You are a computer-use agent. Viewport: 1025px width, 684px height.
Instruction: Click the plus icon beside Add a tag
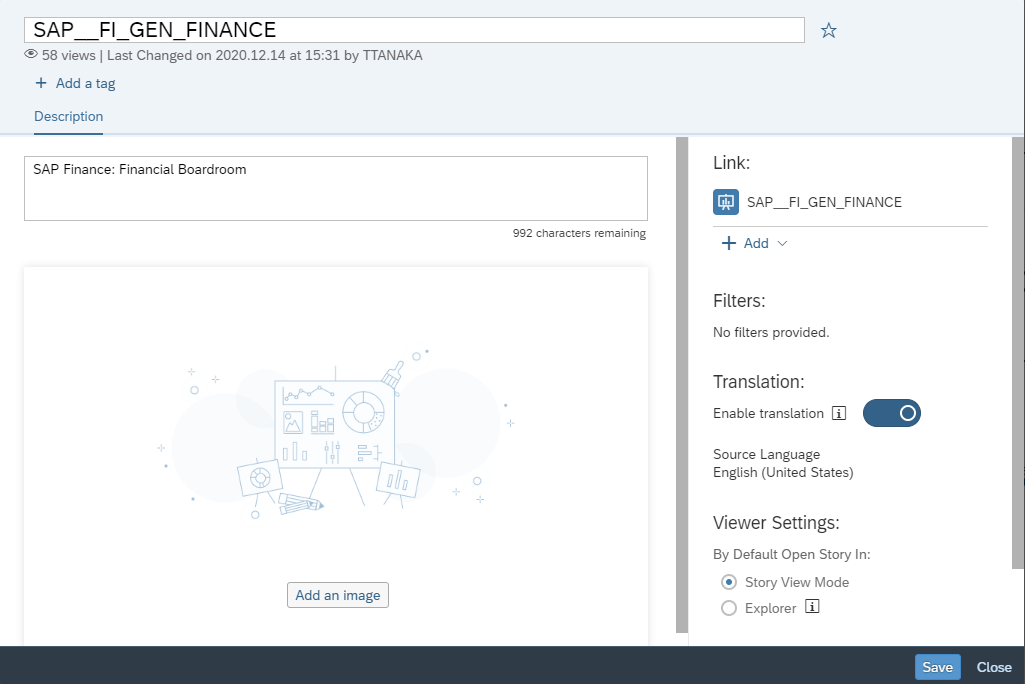41,83
